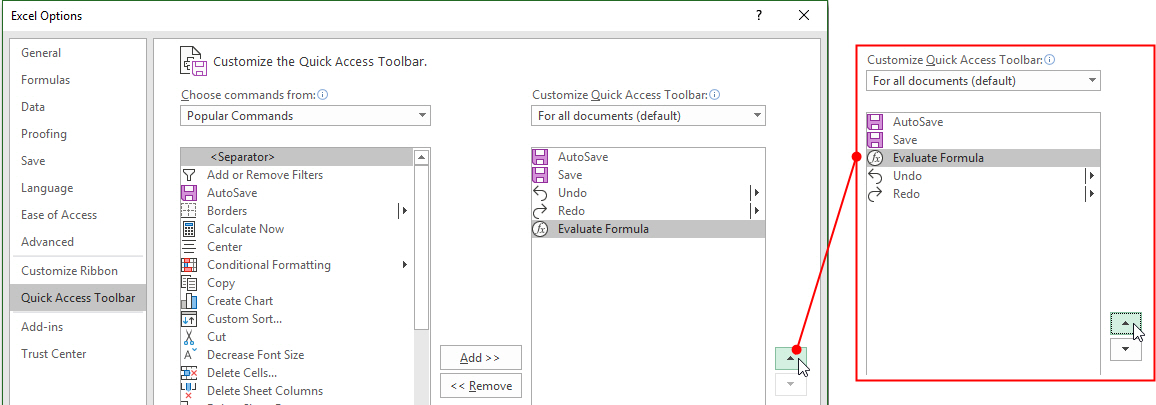Click the Decrease Font Size icon
The height and width of the screenshot is (405, 1156).
tap(189, 355)
